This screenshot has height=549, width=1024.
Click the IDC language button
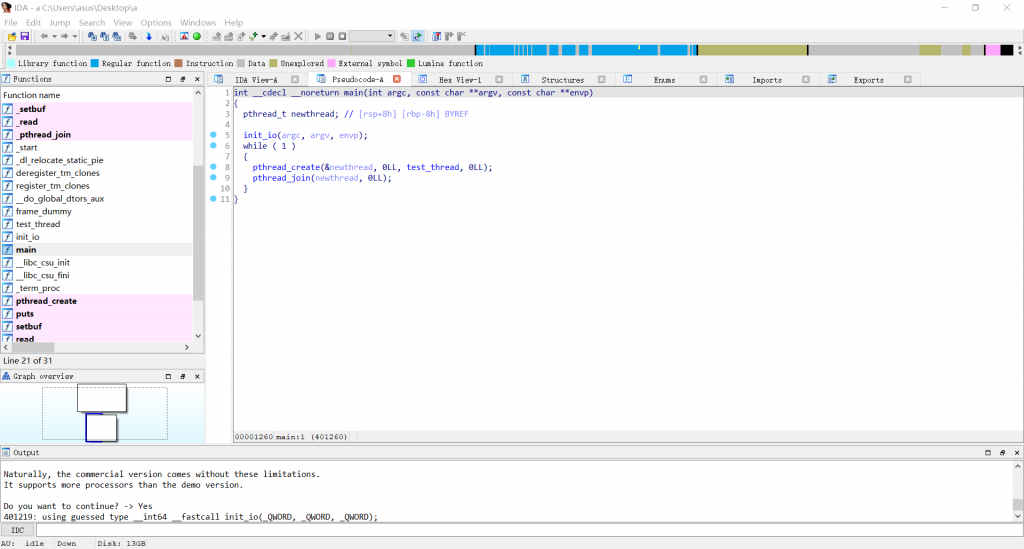(18, 530)
